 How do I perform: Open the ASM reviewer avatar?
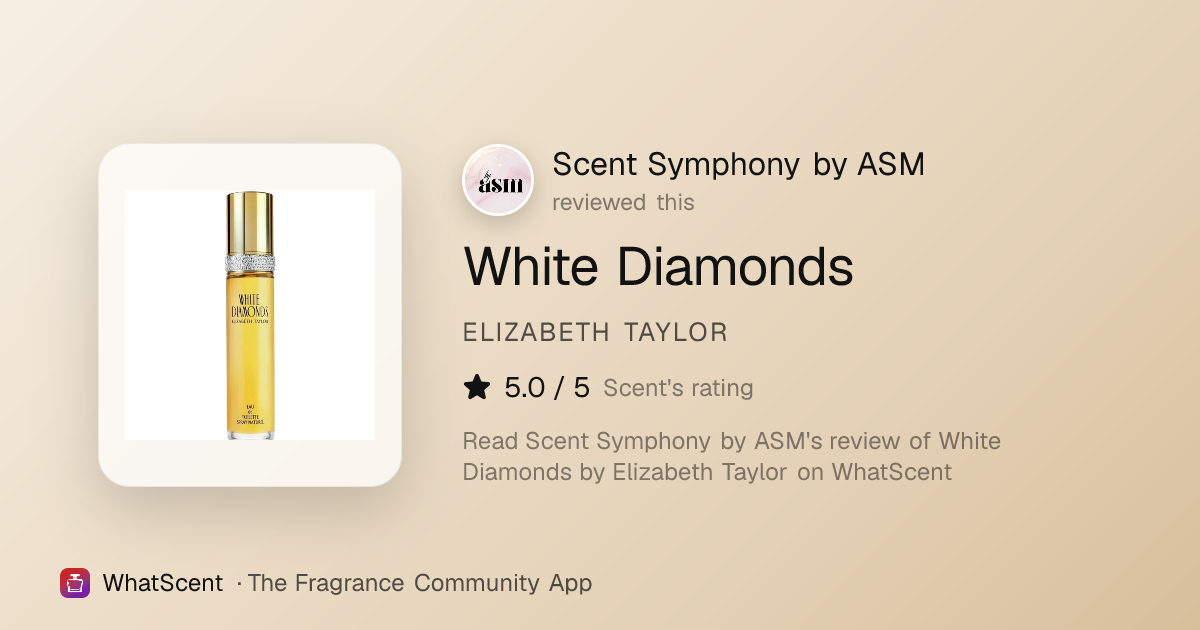498,180
